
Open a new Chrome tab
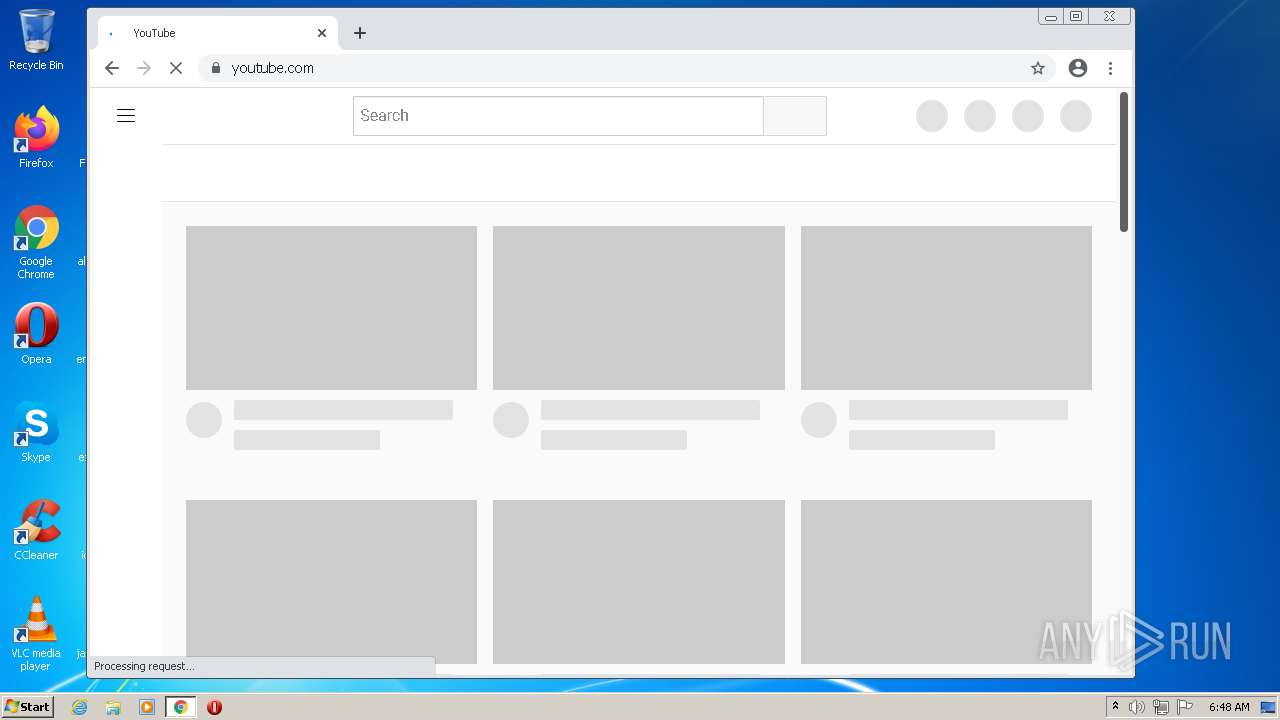[x=360, y=33]
